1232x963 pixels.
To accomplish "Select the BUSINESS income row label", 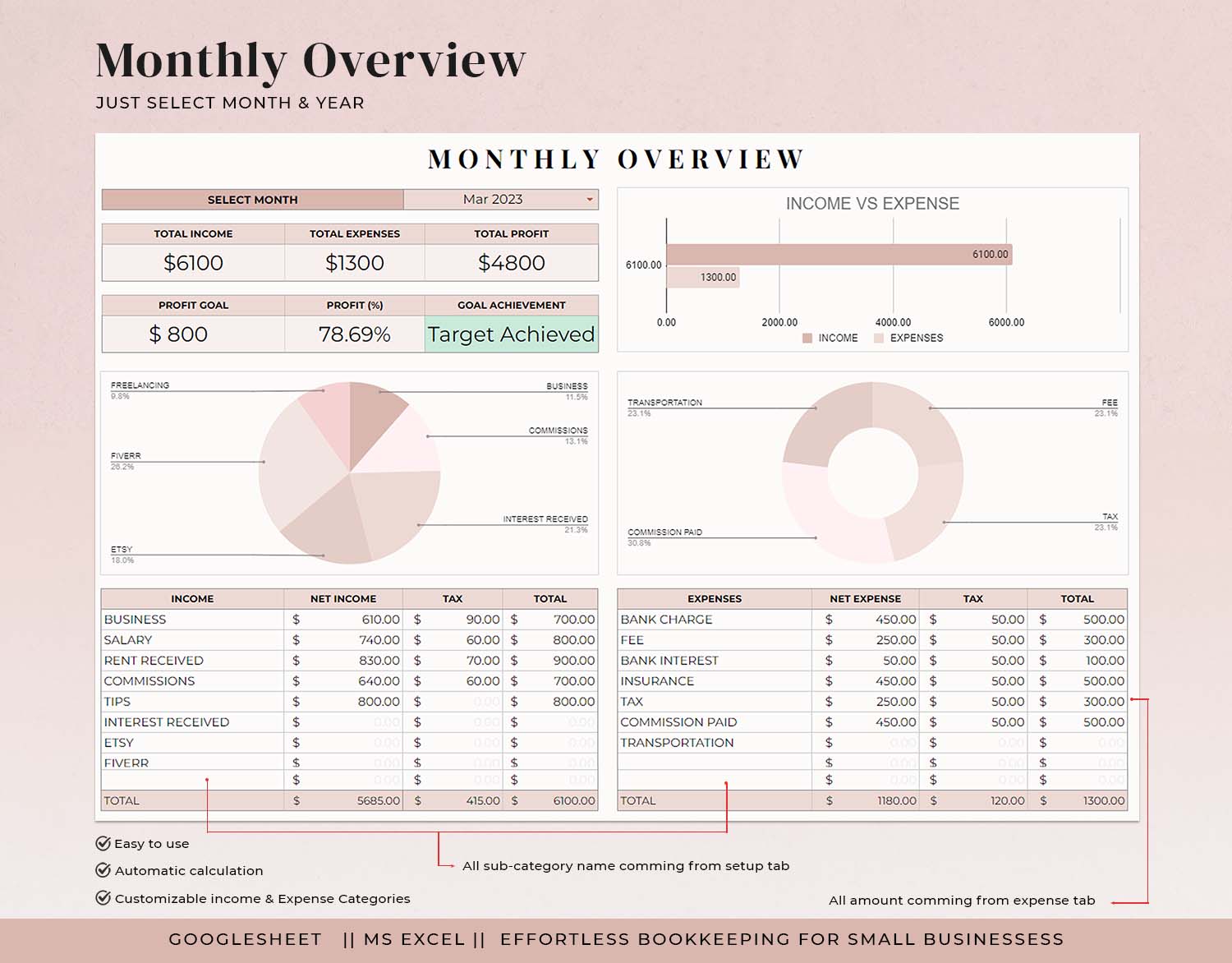I will (135, 620).
